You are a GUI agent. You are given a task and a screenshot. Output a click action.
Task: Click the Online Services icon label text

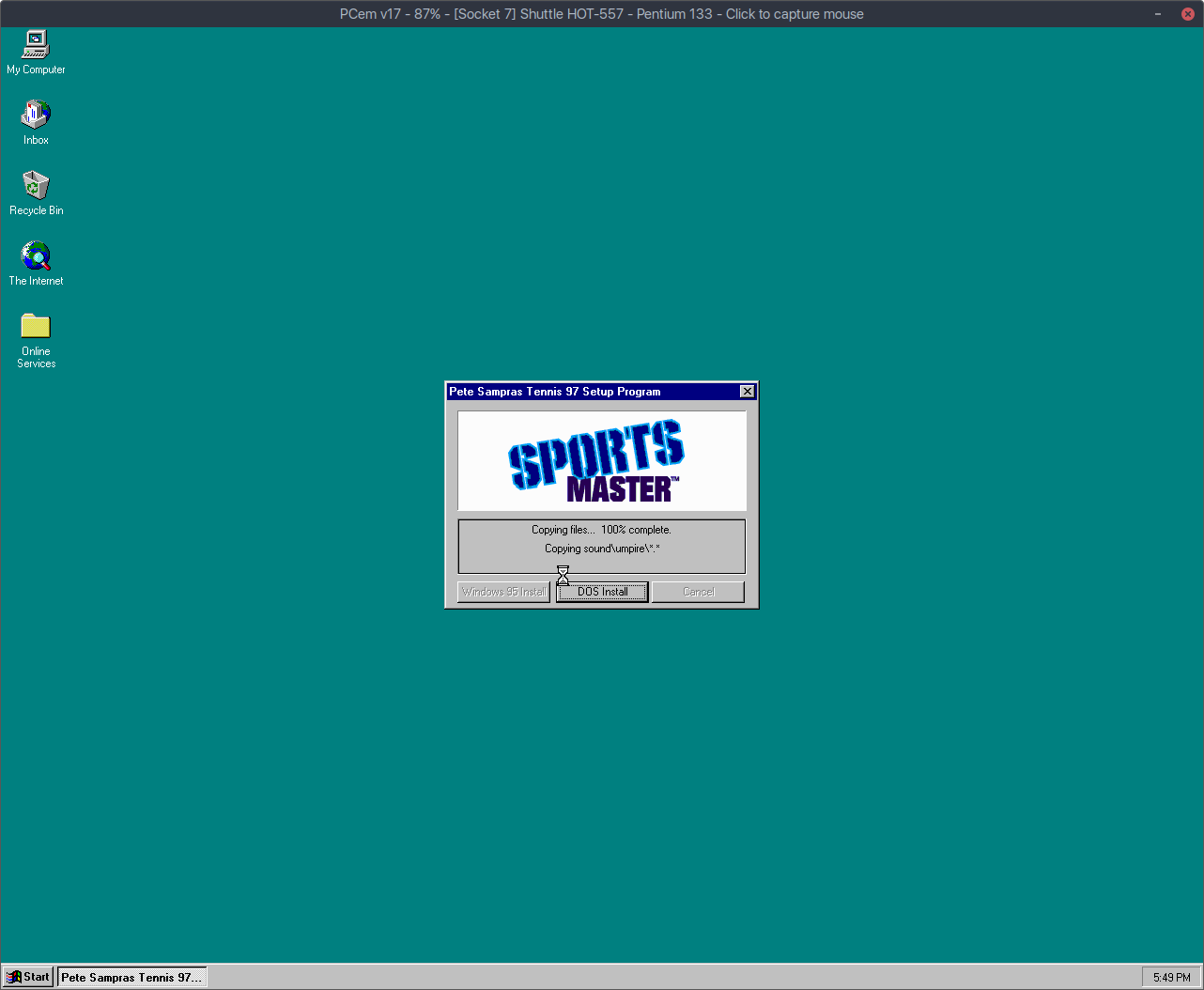(36, 357)
